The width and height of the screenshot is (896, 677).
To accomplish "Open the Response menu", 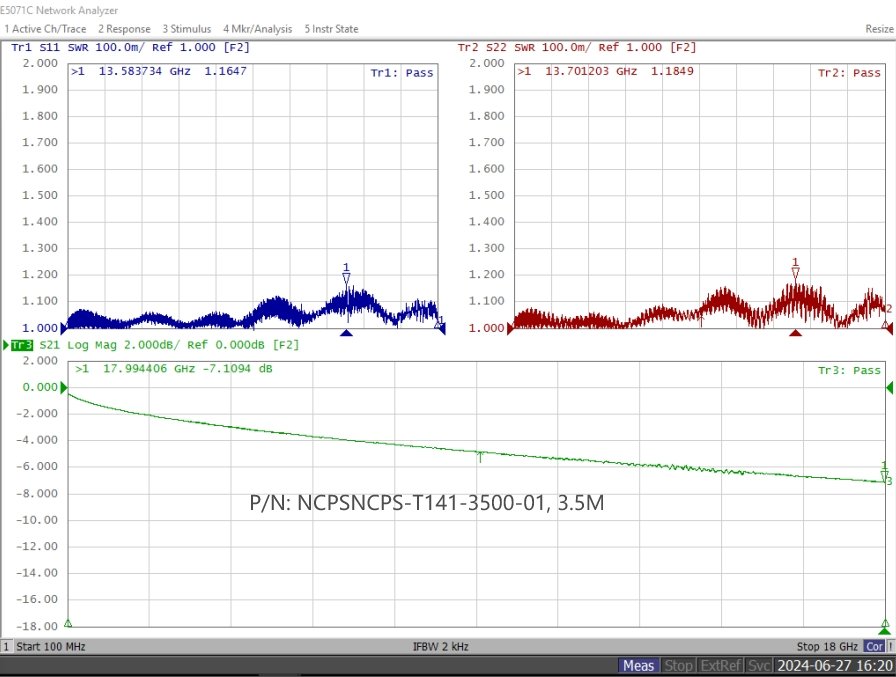I will pos(124,29).
